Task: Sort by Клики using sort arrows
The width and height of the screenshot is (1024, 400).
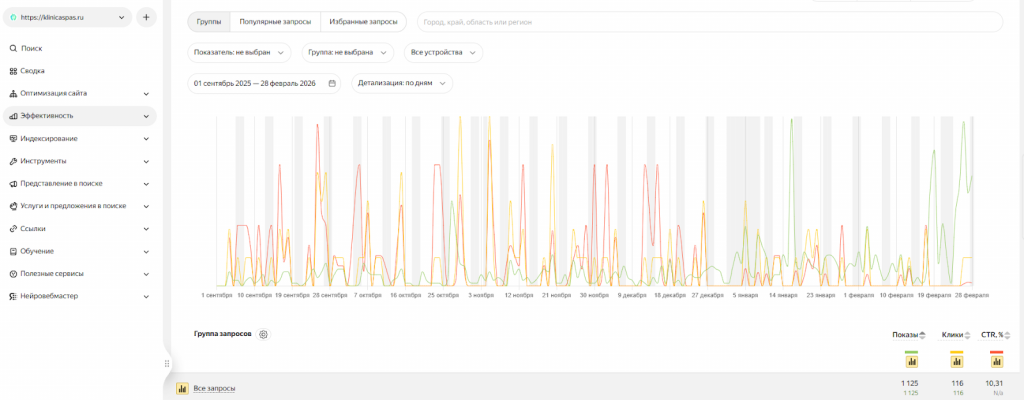Action: pyautogui.click(x=968, y=335)
